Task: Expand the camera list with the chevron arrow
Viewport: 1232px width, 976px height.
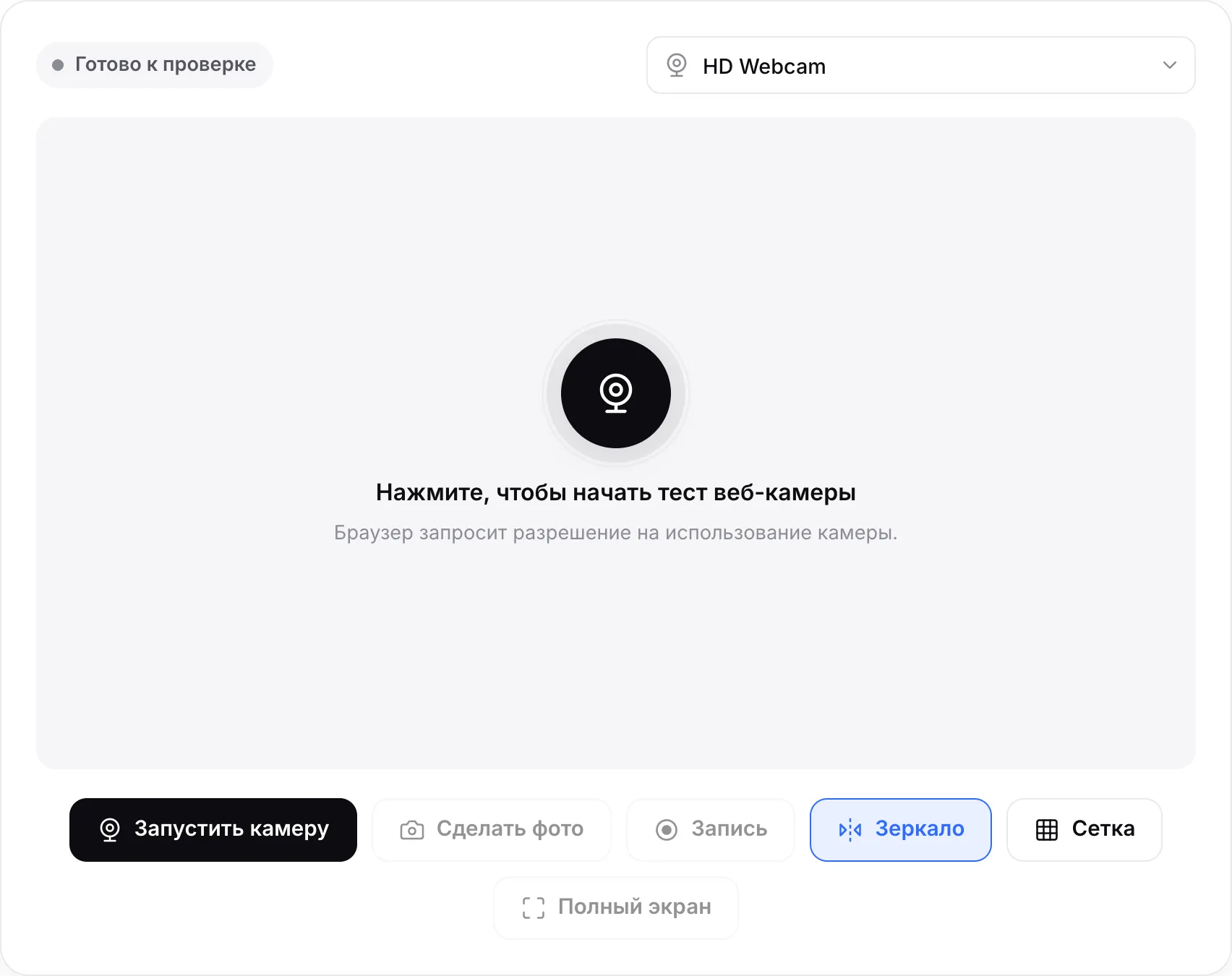Action: 1169,65
